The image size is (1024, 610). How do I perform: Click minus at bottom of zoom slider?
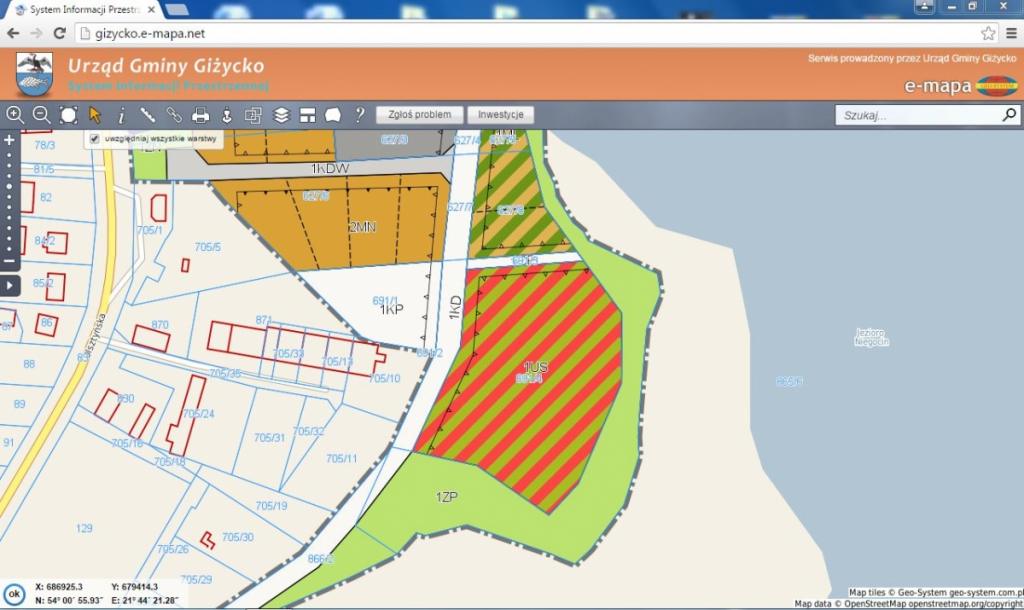(x=9, y=262)
